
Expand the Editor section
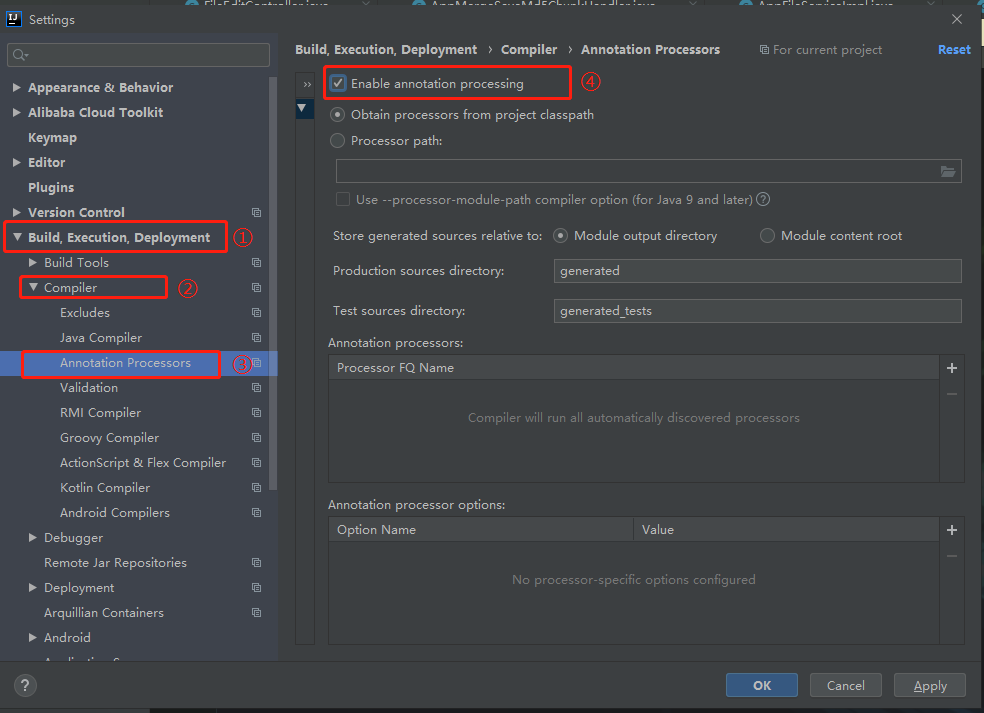(x=17, y=163)
